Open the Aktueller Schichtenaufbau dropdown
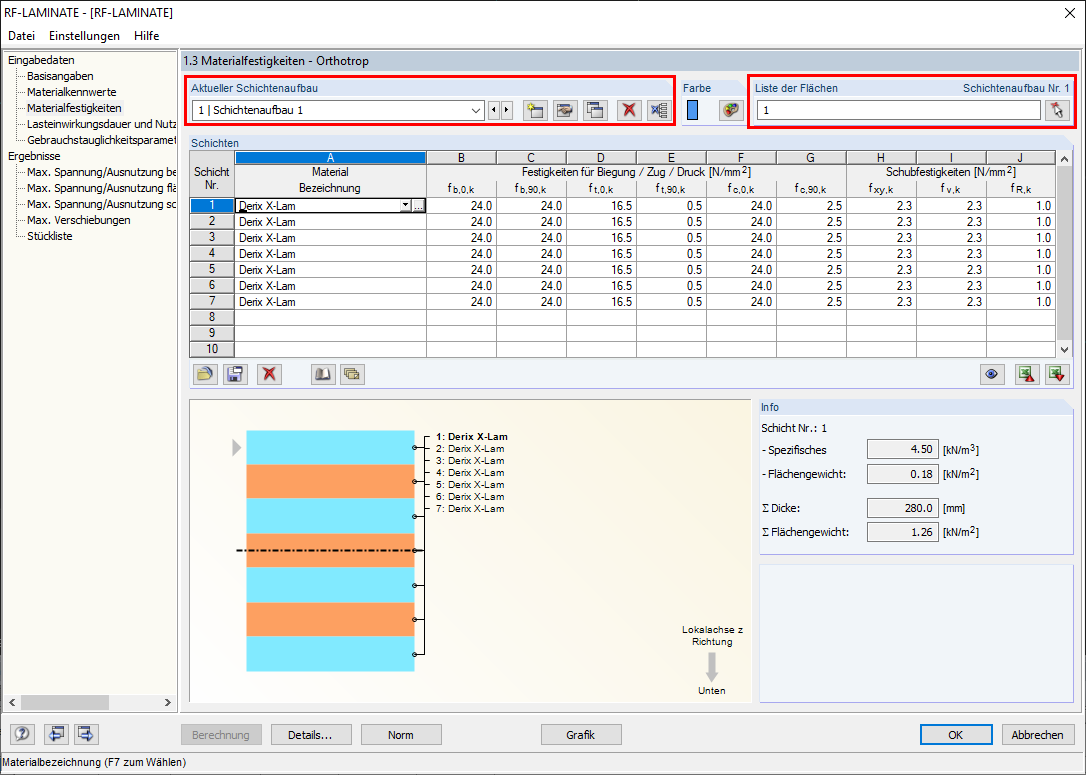This screenshot has width=1086, height=775. point(476,110)
